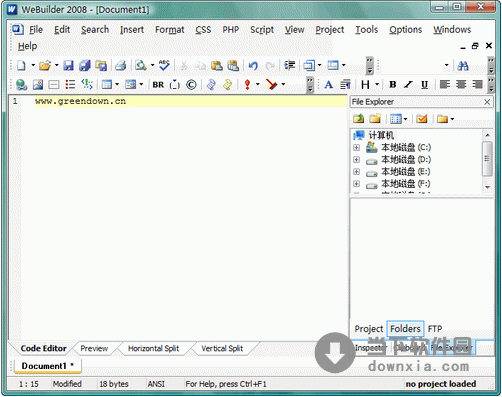Toggle Italic formatting
Viewport: 502px width, 397px height.
point(408,85)
